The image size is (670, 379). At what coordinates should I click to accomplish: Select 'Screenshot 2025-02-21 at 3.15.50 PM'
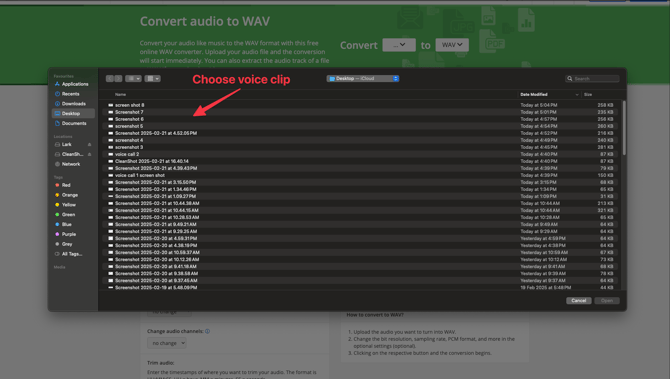[360, 182]
